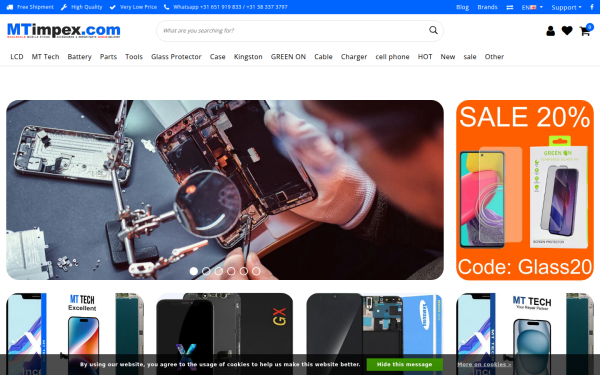
Task: Open the Glass Protector category menu
Action: click(x=176, y=57)
